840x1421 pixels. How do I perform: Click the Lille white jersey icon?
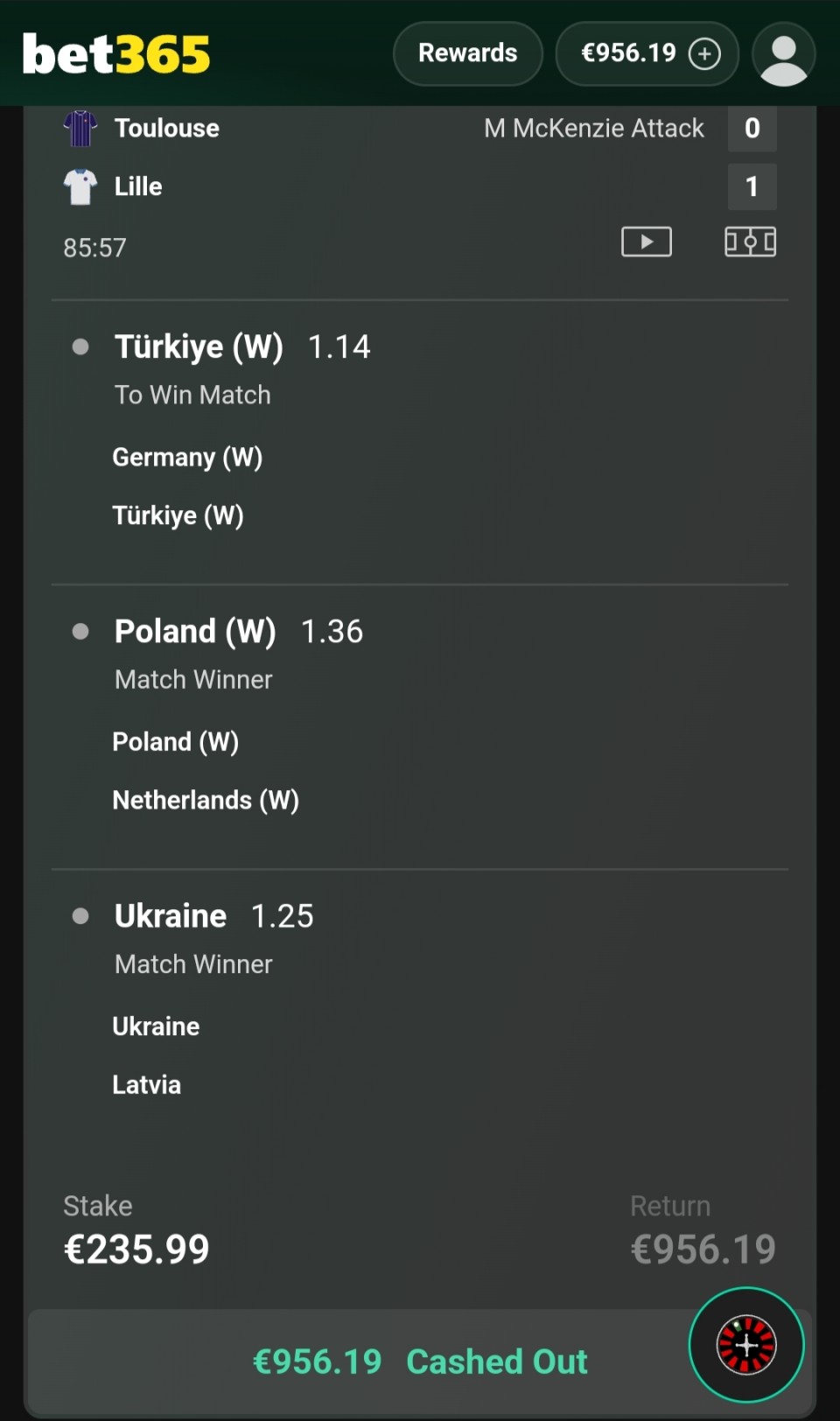pos(80,186)
